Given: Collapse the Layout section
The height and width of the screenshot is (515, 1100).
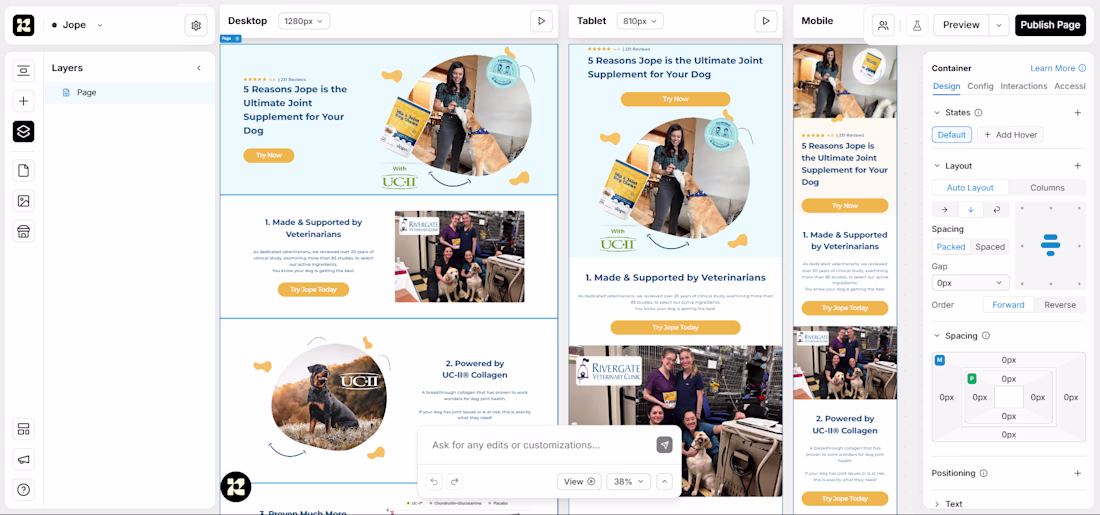Looking at the screenshot, I should (x=937, y=166).
